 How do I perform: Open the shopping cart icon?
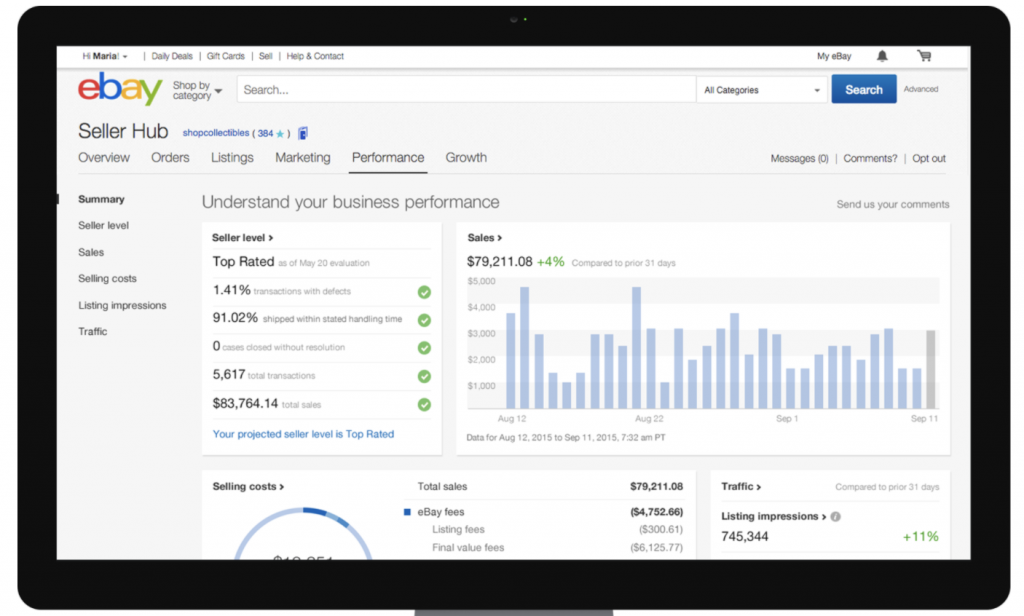(x=924, y=56)
